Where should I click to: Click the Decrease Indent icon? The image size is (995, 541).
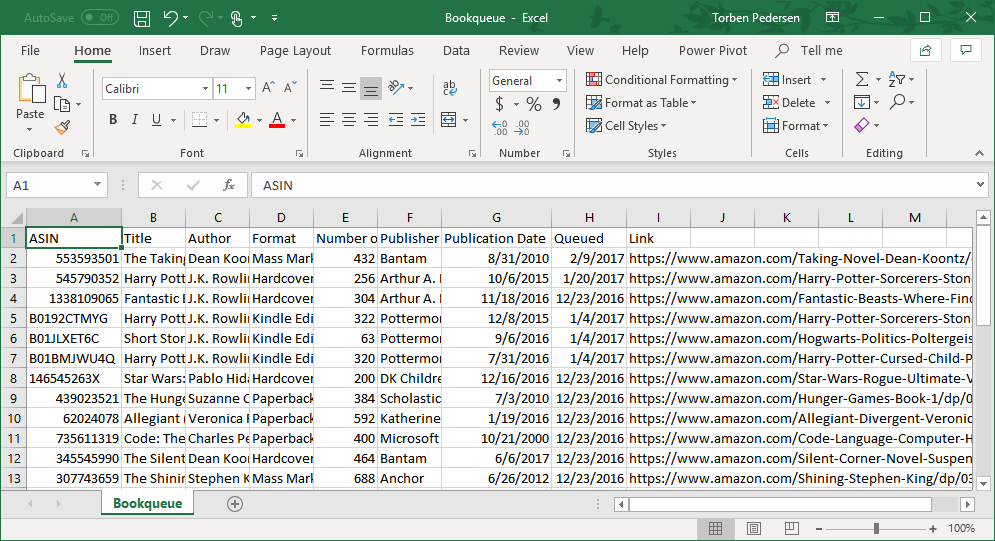396,119
